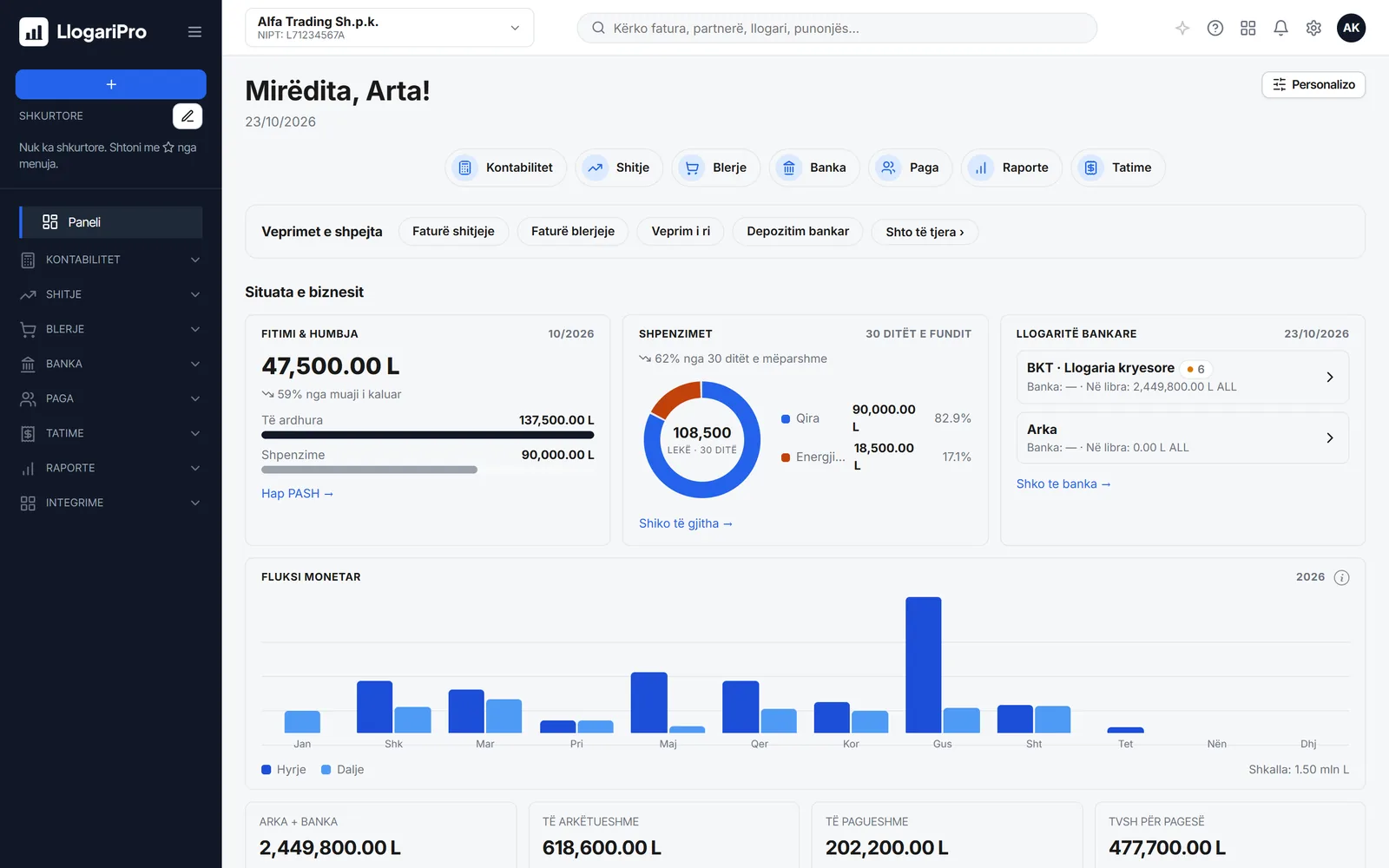1389x868 pixels.
Task: Expand RAPORTE sidebar section
Action: [x=111, y=468]
